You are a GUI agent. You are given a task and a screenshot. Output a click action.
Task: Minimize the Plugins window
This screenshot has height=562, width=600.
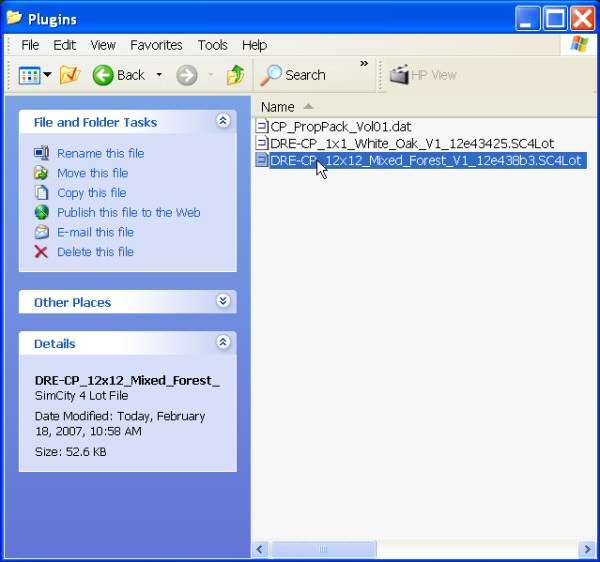point(527,18)
